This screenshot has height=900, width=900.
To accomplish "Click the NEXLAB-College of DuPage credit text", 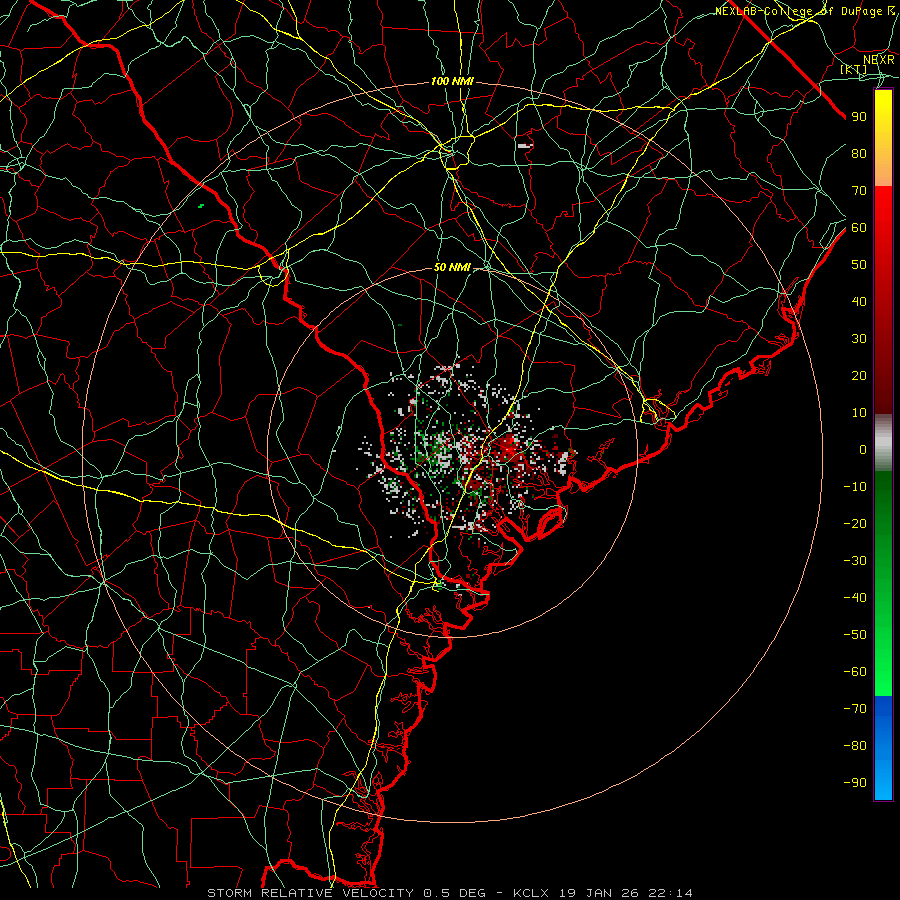I will (x=806, y=11).
